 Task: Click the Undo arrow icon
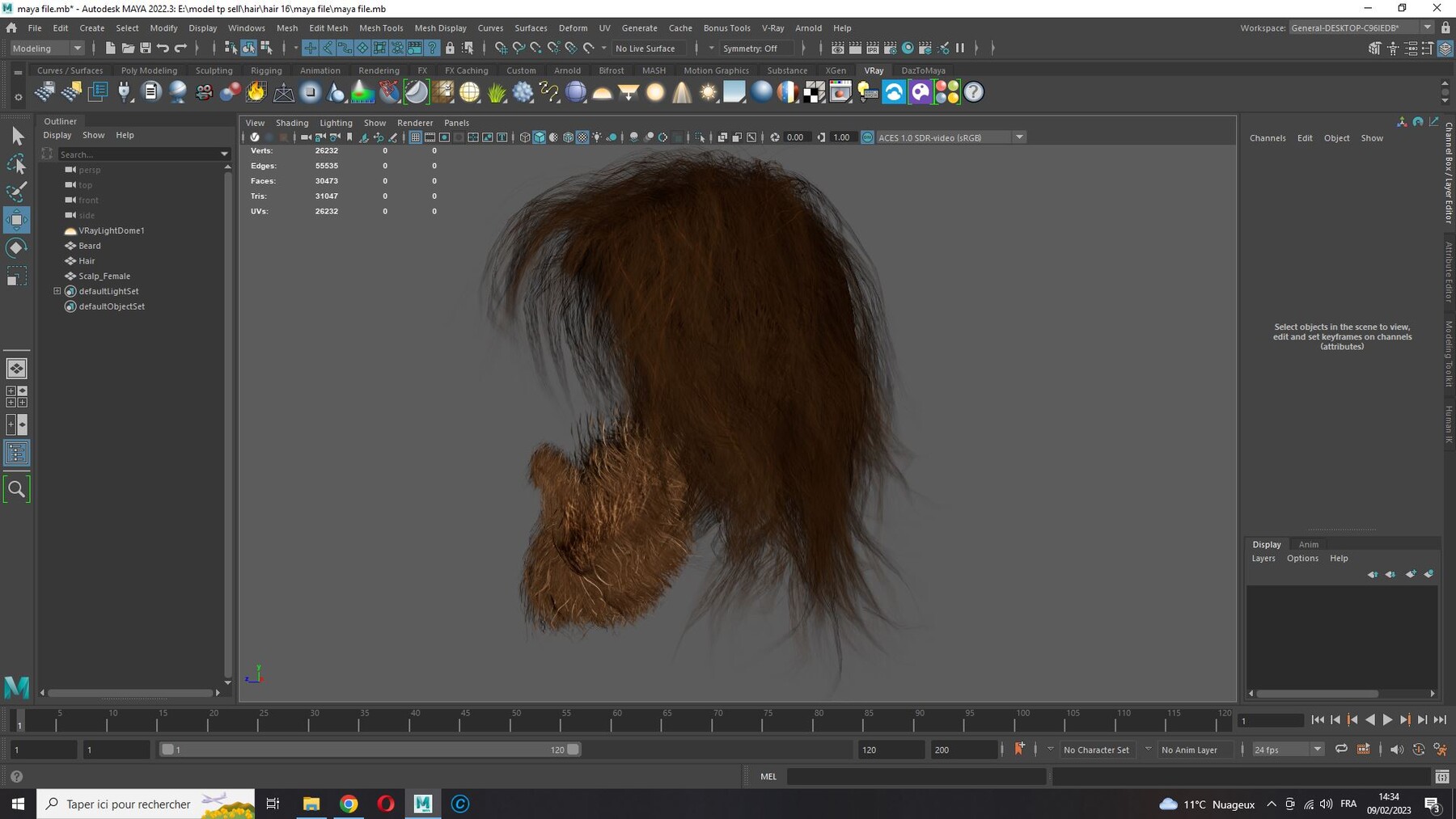point(163,48)
